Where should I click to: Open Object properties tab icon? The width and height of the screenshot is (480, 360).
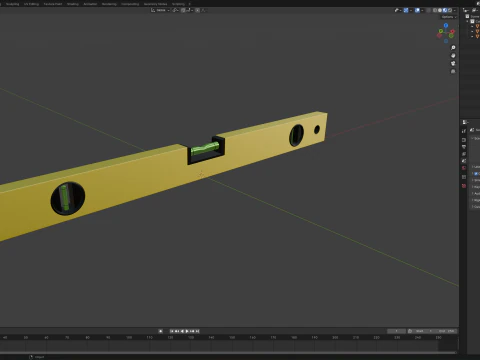click(464, 177)
